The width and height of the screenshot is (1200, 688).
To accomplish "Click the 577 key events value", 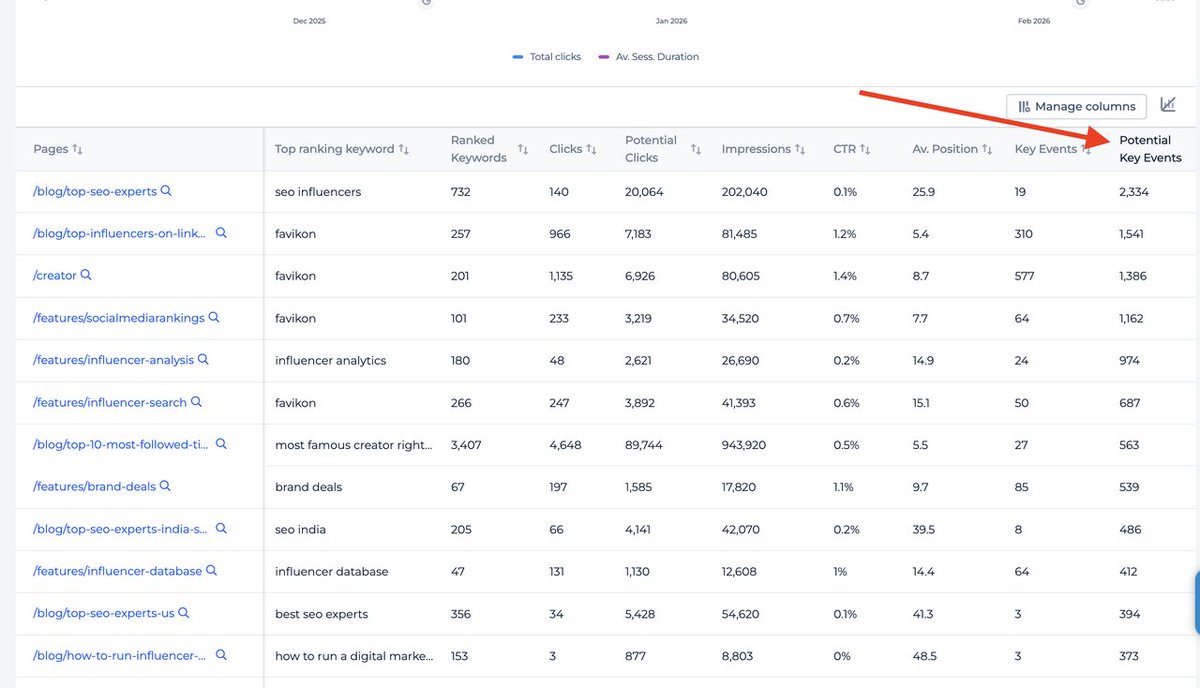I will point(1024,276).
